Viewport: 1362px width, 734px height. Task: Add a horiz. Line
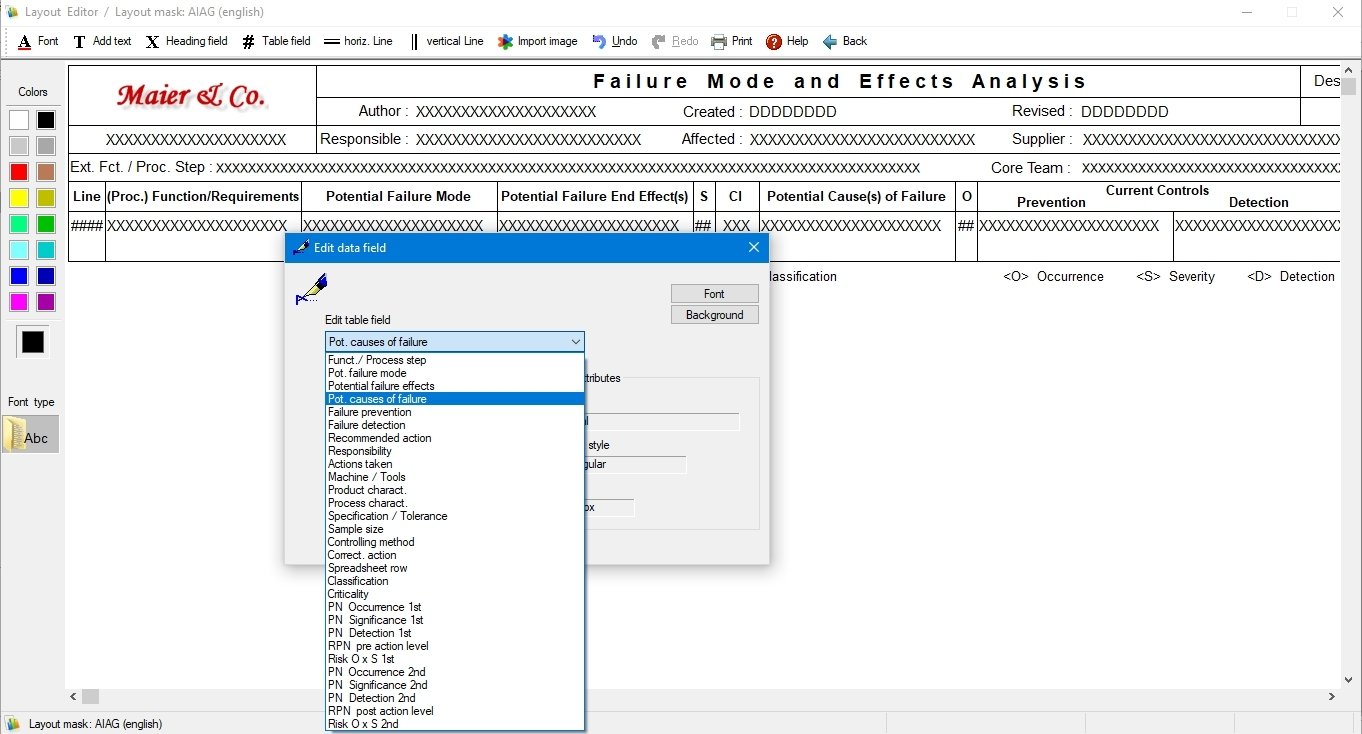pos(358,41)
